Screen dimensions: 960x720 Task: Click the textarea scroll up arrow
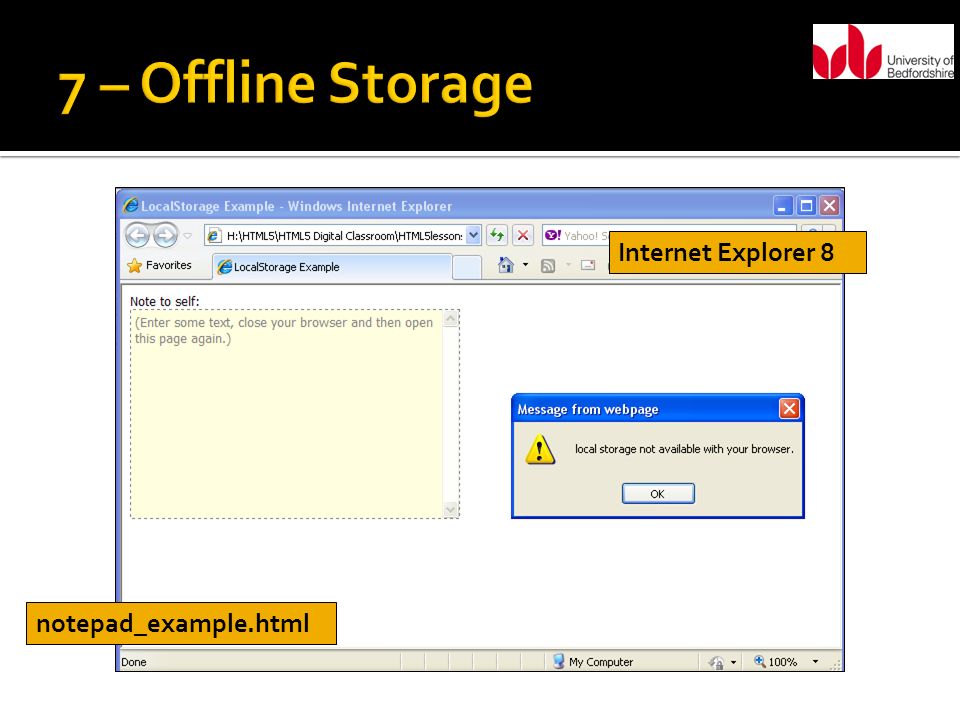[x=451, y=319]
